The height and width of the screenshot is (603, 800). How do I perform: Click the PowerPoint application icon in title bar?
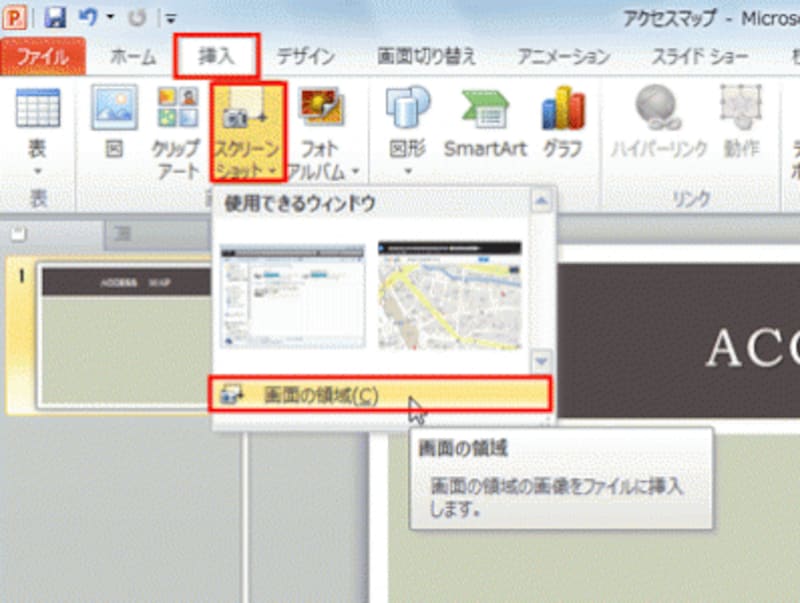click(15, 17)
